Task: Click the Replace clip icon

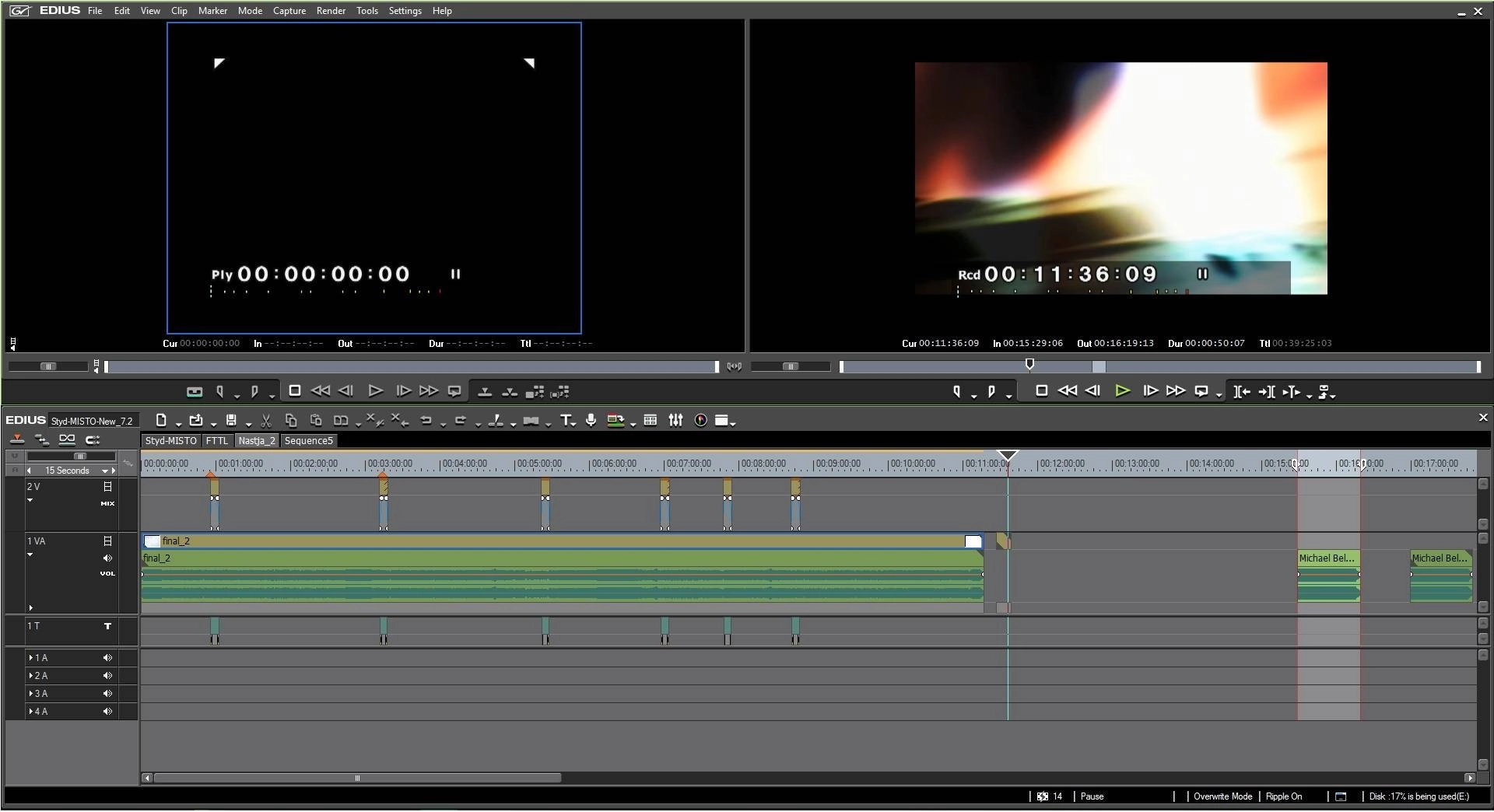Action: click(341, 420)
